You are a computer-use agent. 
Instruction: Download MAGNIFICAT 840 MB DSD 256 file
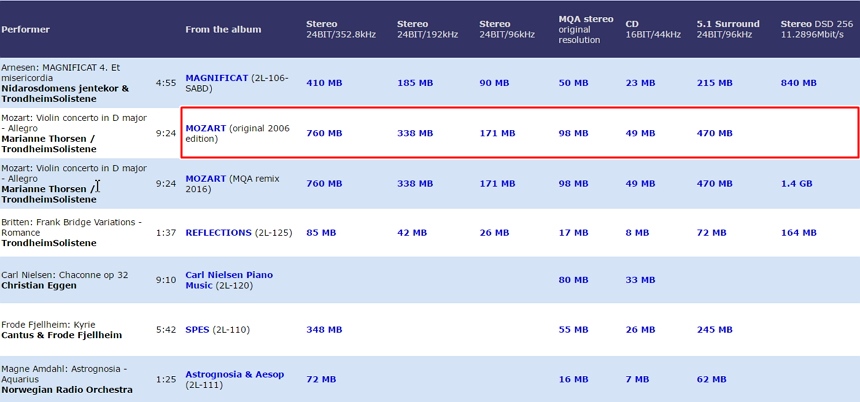pos(799,83)
